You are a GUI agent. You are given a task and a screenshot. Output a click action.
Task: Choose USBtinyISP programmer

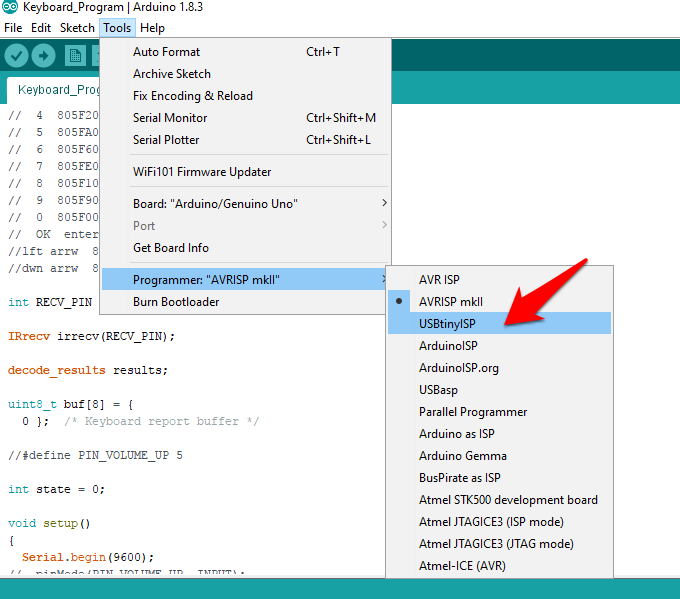[500, 324]
